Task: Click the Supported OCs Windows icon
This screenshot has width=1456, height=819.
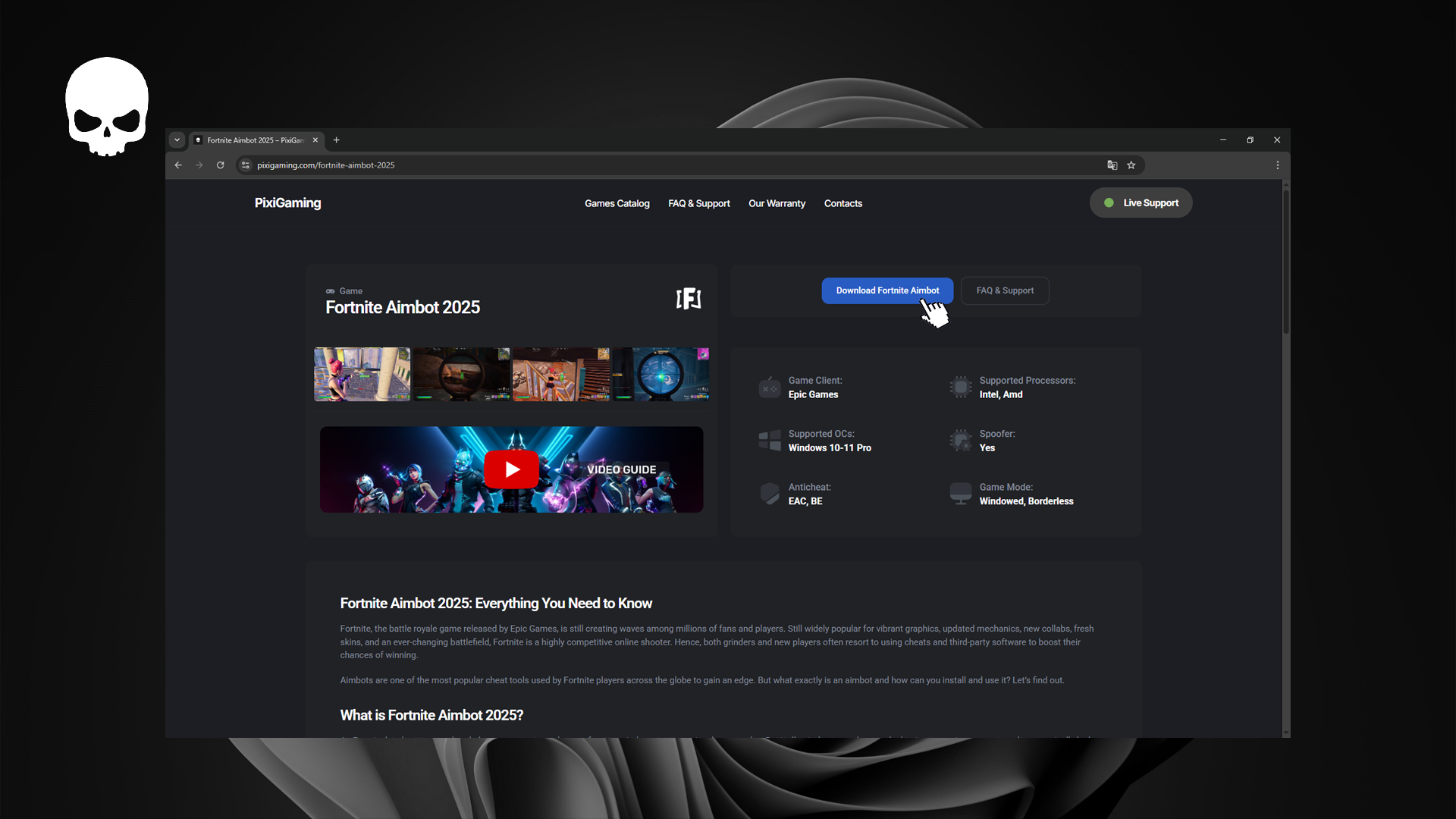Action: [769, 441]
